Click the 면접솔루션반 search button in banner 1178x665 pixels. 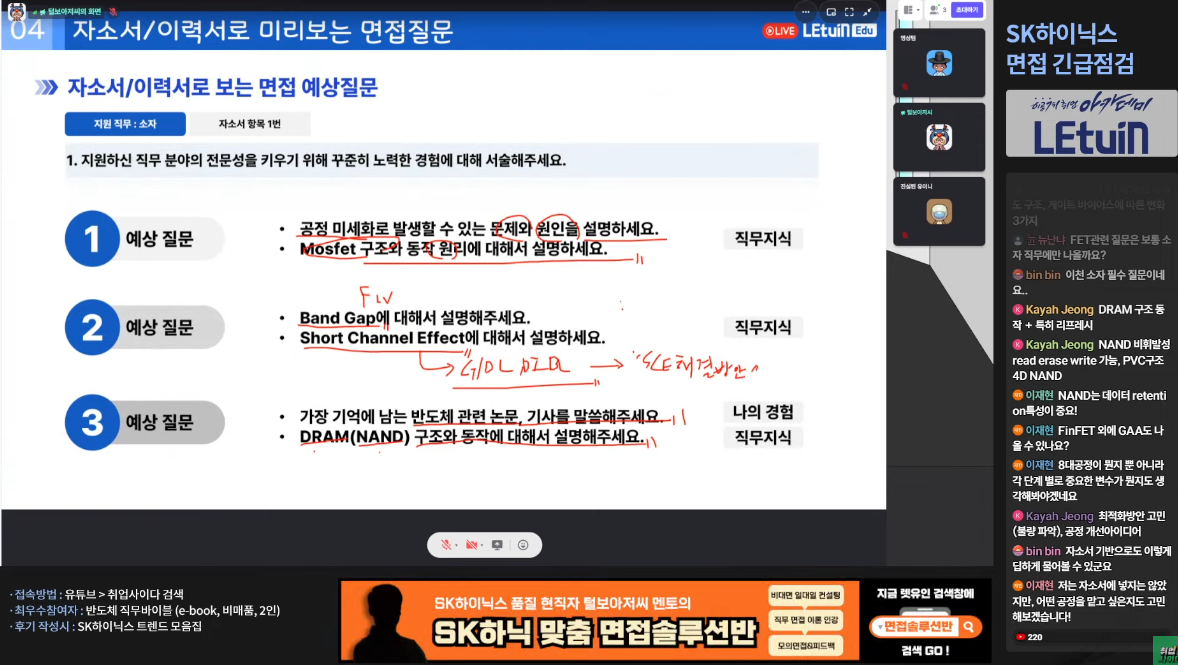click(915, 626)
